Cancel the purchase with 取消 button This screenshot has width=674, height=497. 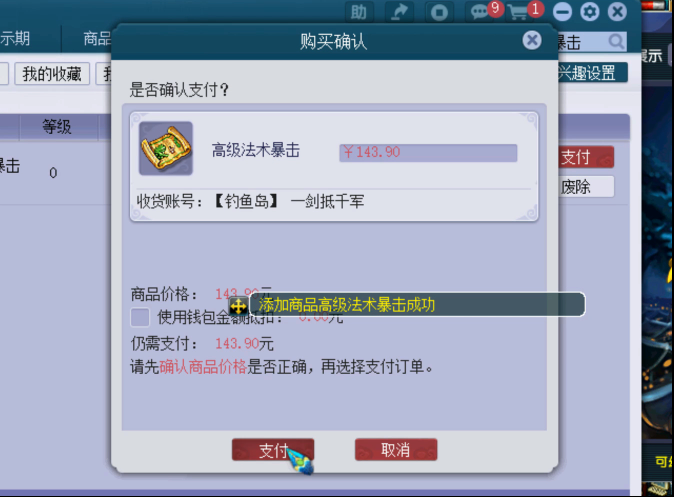[396, 450]
